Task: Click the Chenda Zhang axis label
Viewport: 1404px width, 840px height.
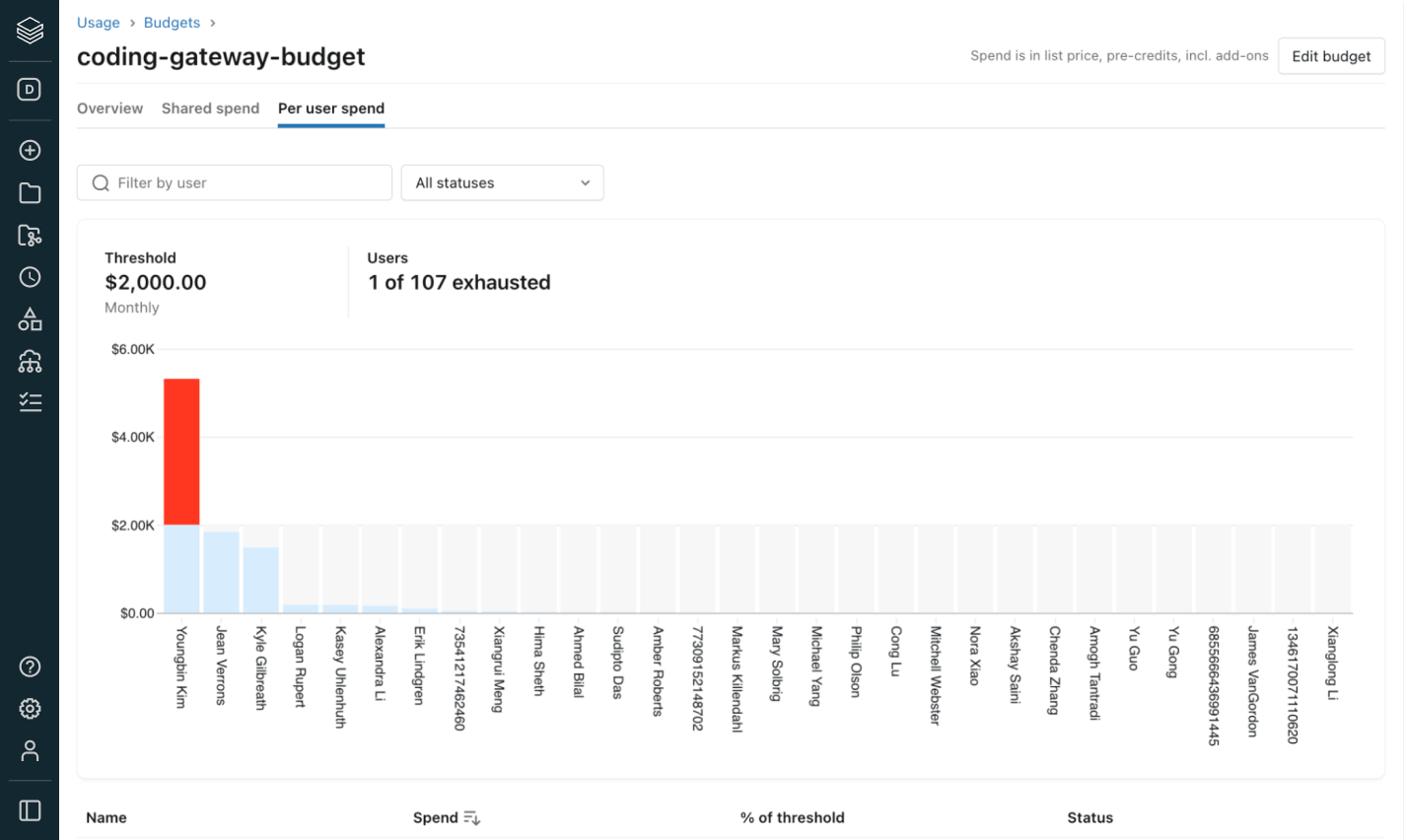Action: (1054, 670)
